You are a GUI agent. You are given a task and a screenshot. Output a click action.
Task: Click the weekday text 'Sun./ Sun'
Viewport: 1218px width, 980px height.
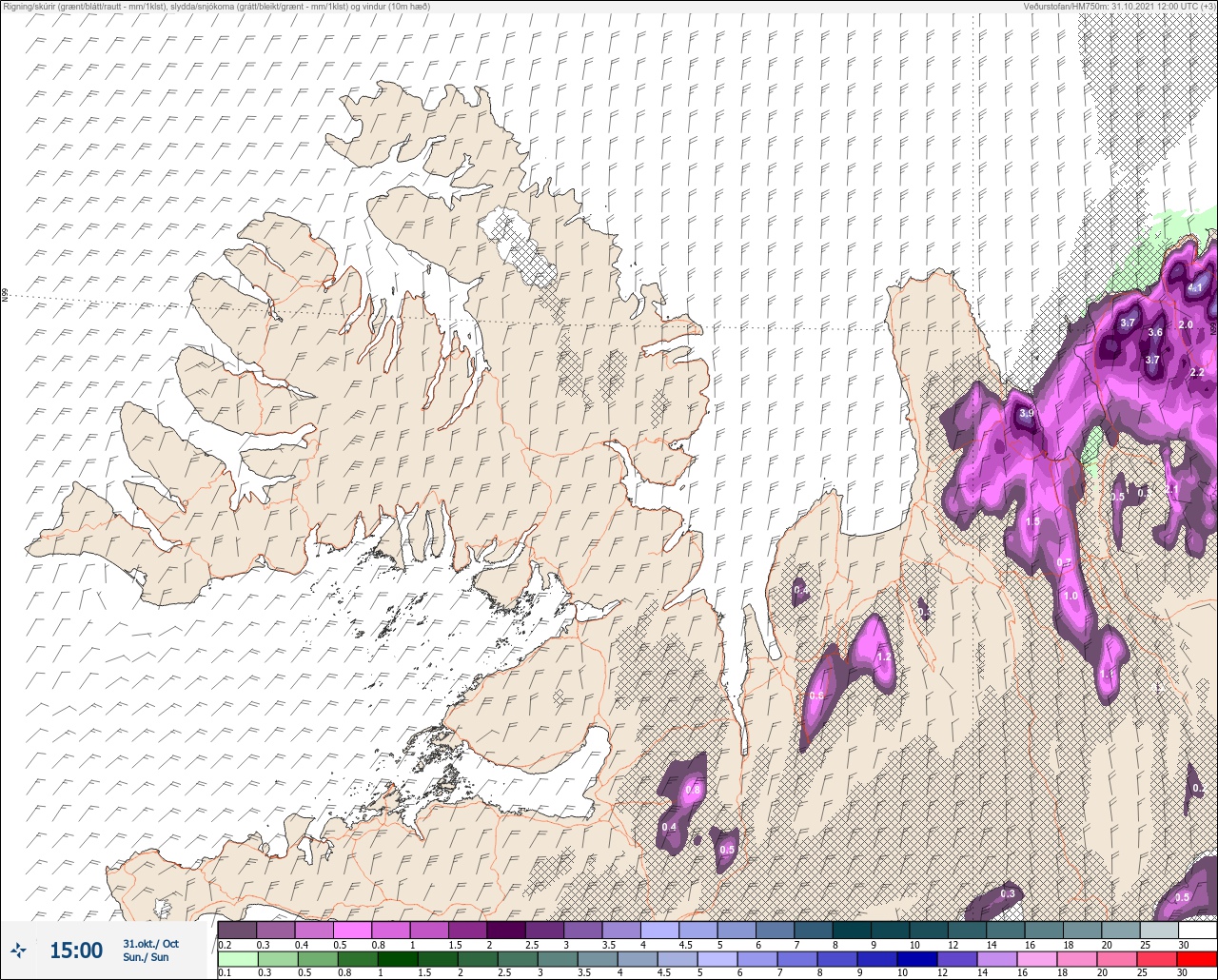146,957
